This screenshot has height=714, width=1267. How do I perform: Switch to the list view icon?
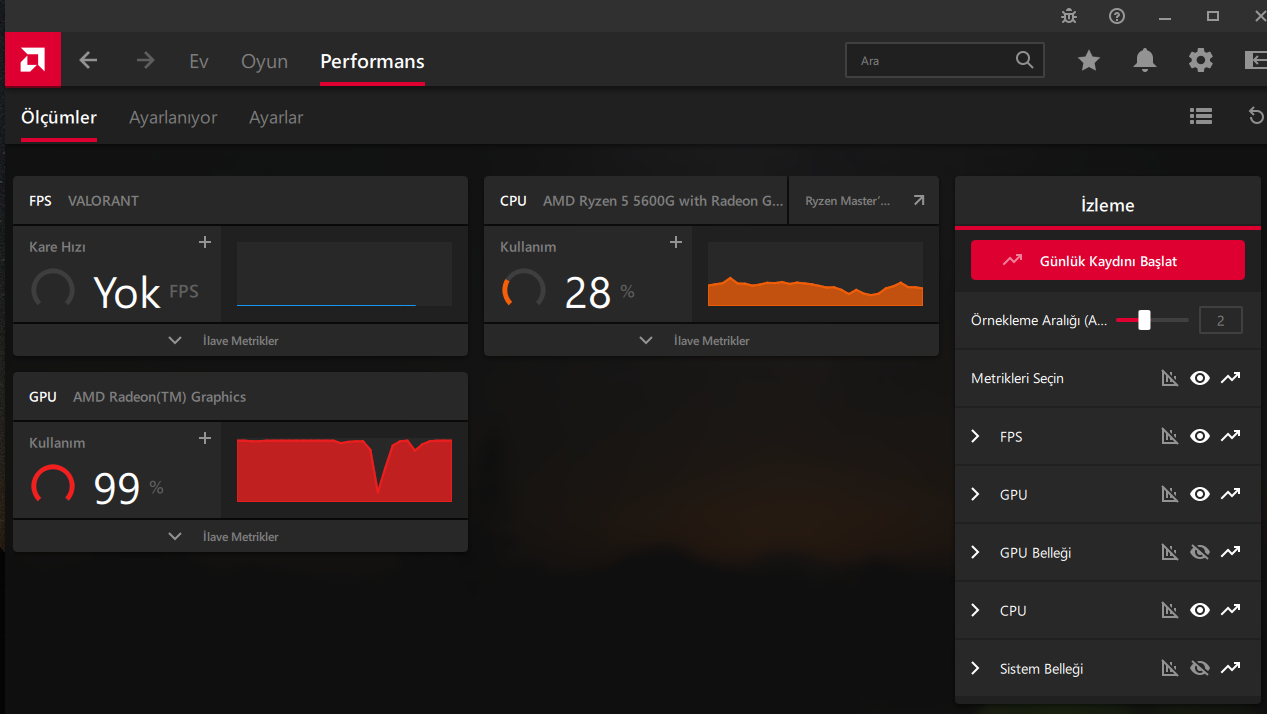(1201, 117)
